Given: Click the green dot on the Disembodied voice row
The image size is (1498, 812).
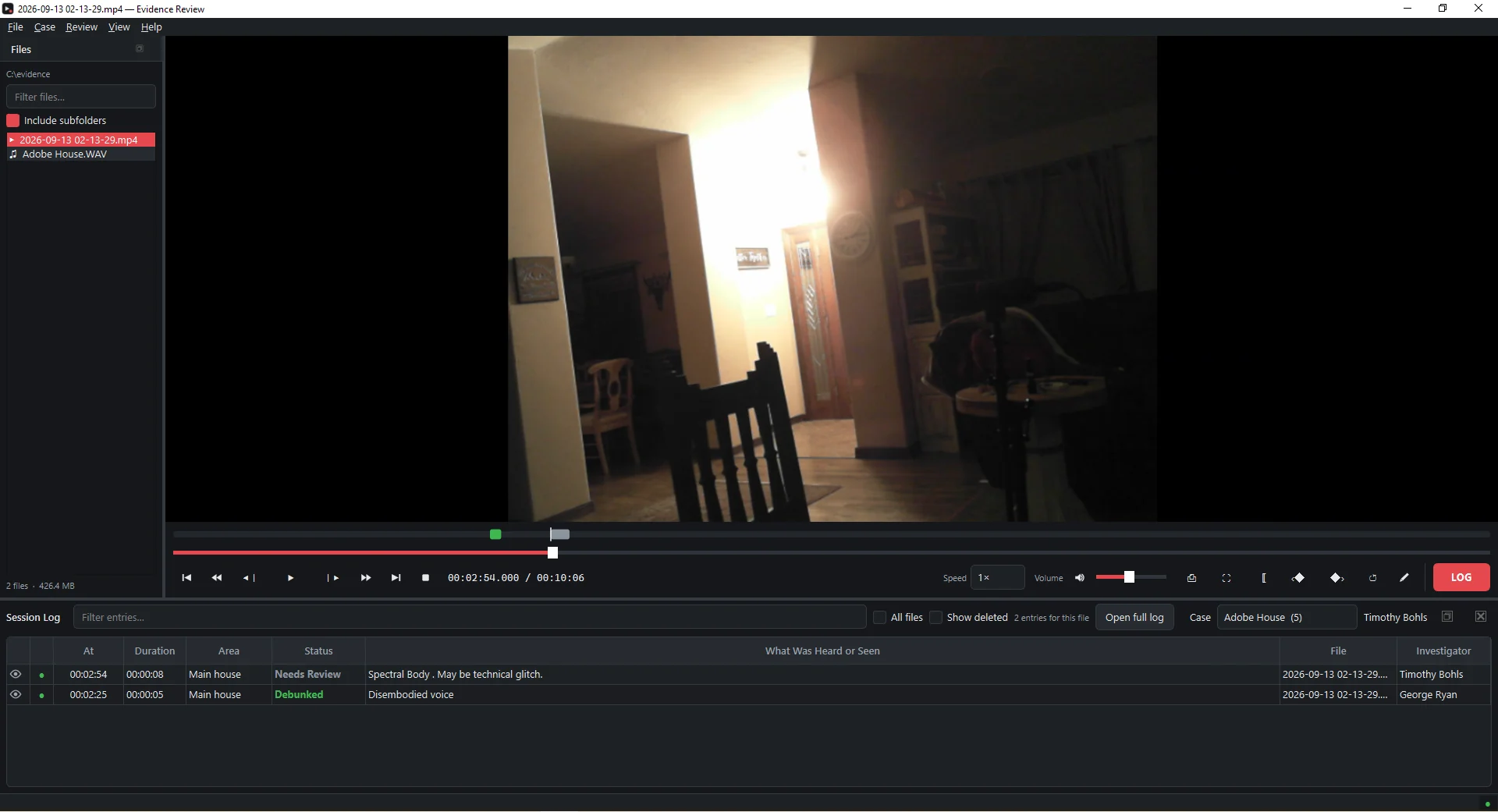Looking at the screenshot, I should [41, 695].
